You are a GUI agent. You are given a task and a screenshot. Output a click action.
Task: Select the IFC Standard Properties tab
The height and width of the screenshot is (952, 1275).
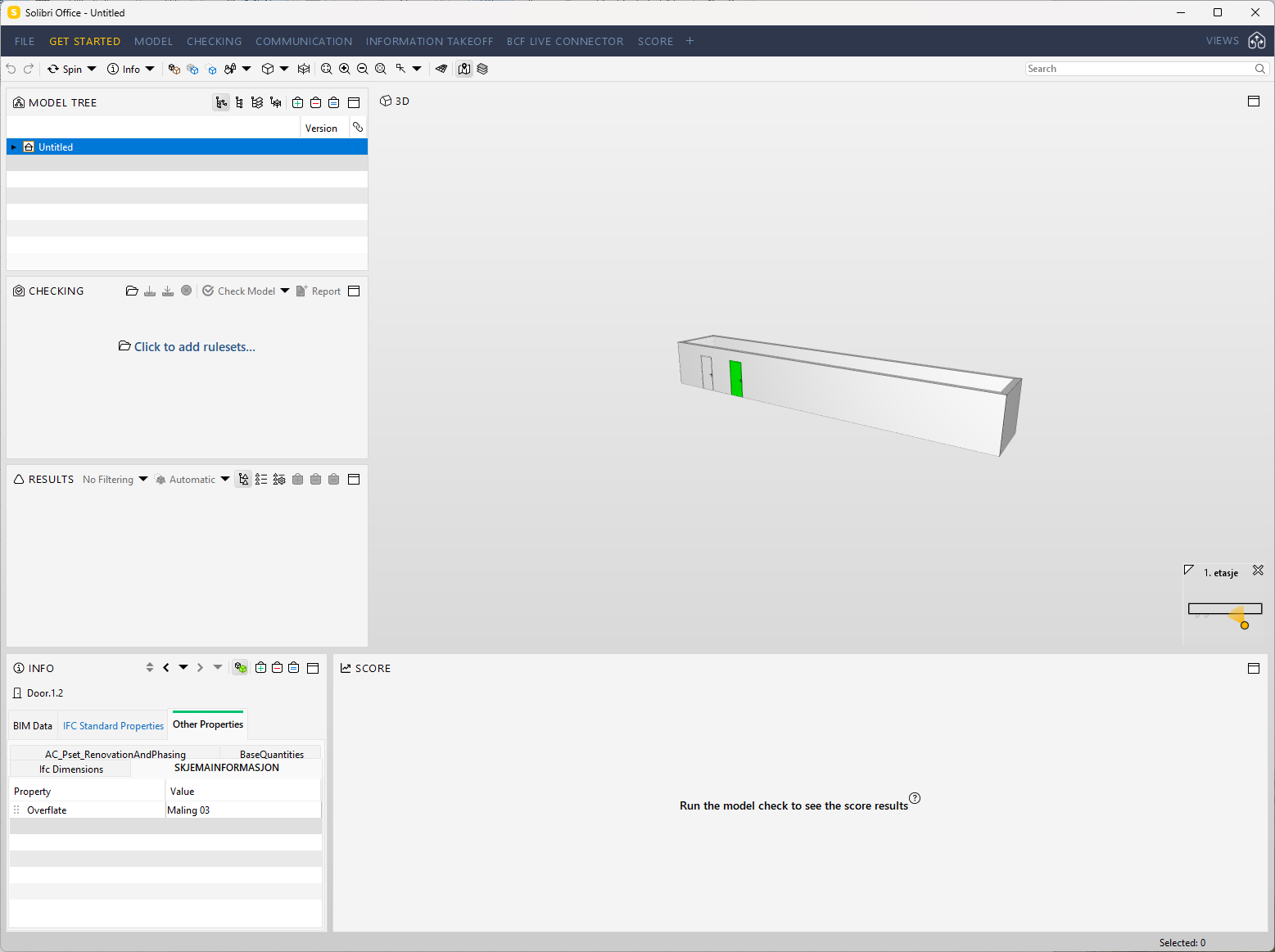tap(113, 726)
